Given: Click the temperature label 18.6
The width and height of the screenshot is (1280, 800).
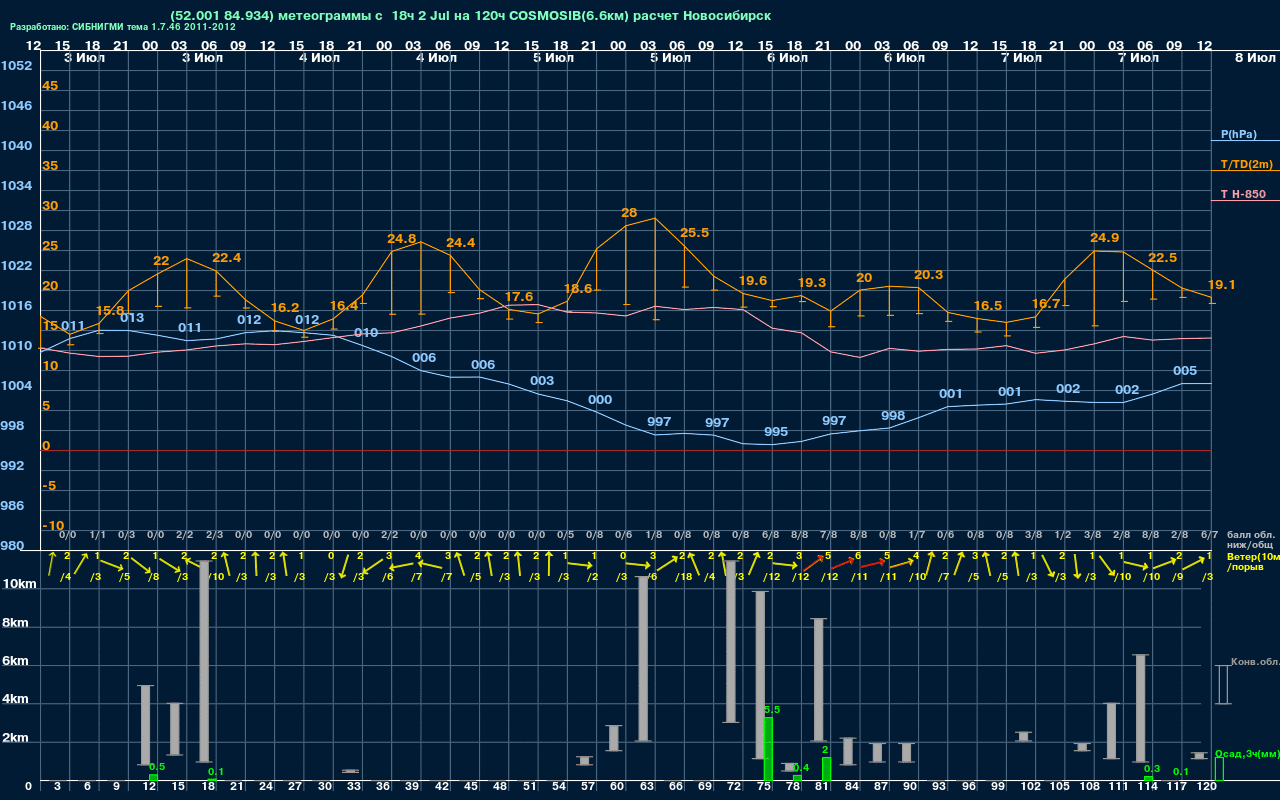Looking at the screenshot, I should [577, 289].
